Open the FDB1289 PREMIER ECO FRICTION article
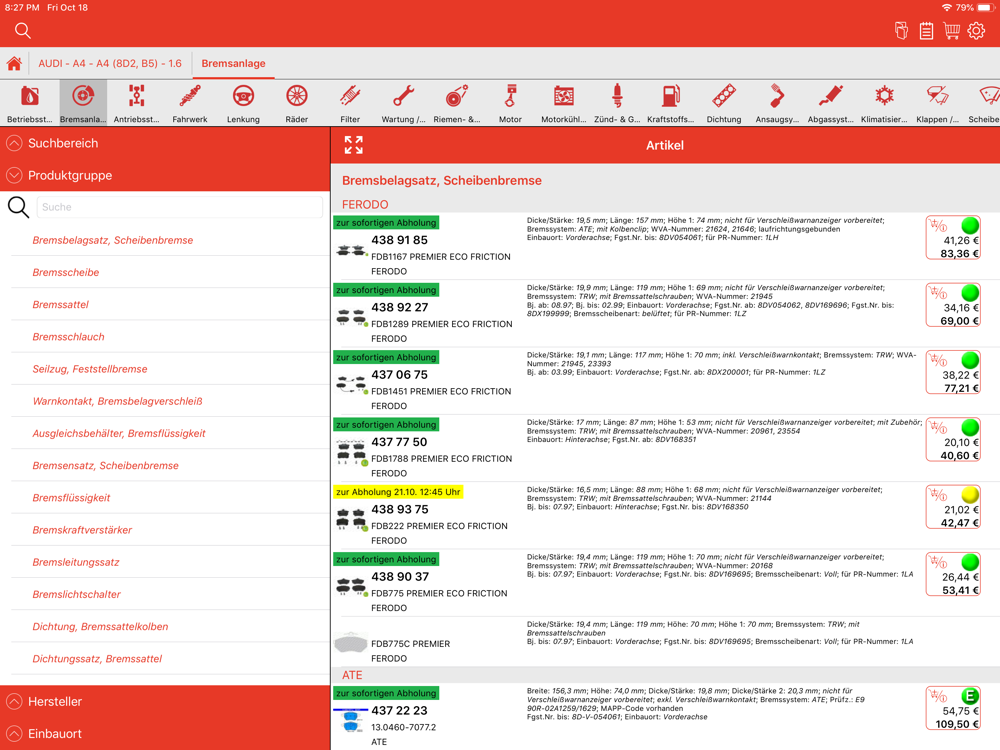 pos(442,324)
